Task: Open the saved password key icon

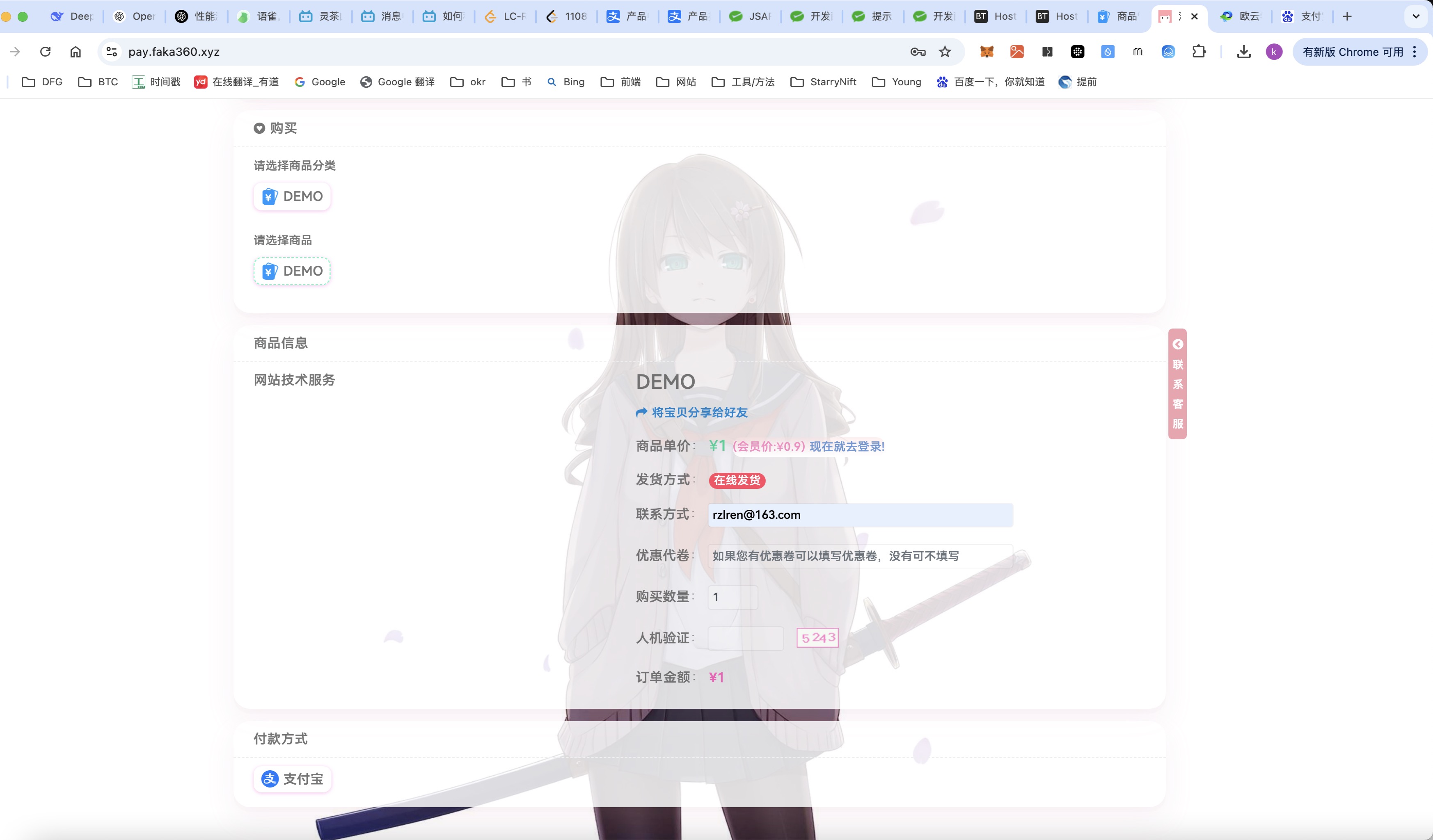Action: [918, 52]
